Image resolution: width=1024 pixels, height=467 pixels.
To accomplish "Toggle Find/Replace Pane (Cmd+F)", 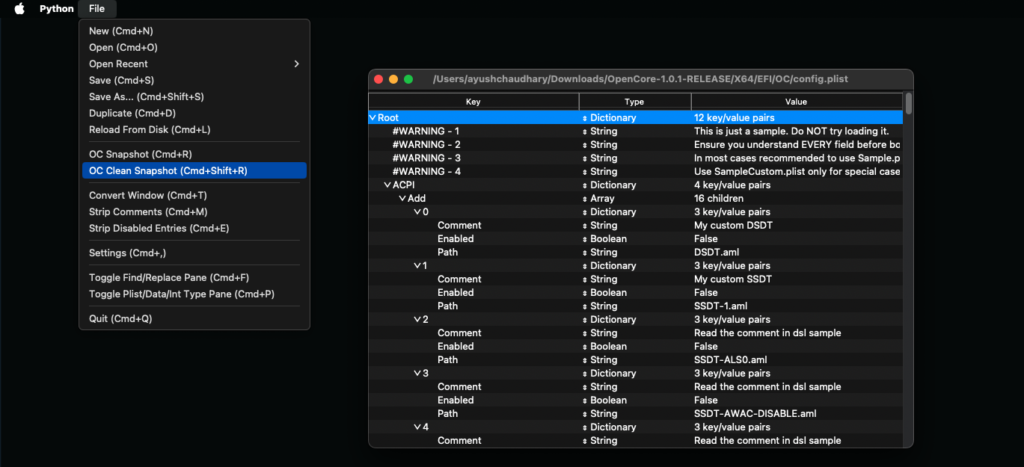I will point(194,278).
